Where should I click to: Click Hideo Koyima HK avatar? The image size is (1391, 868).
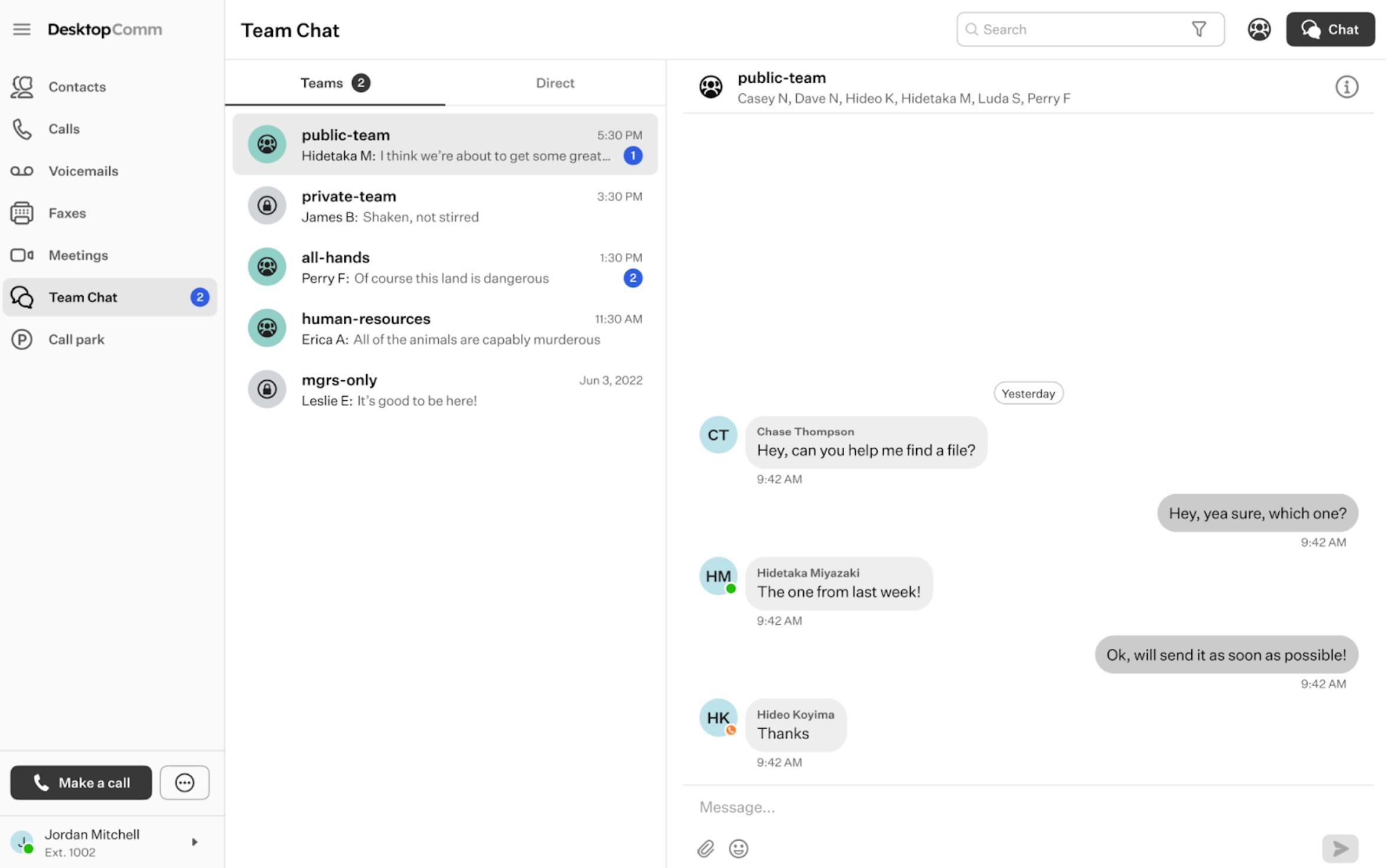(x=718, y=718)
